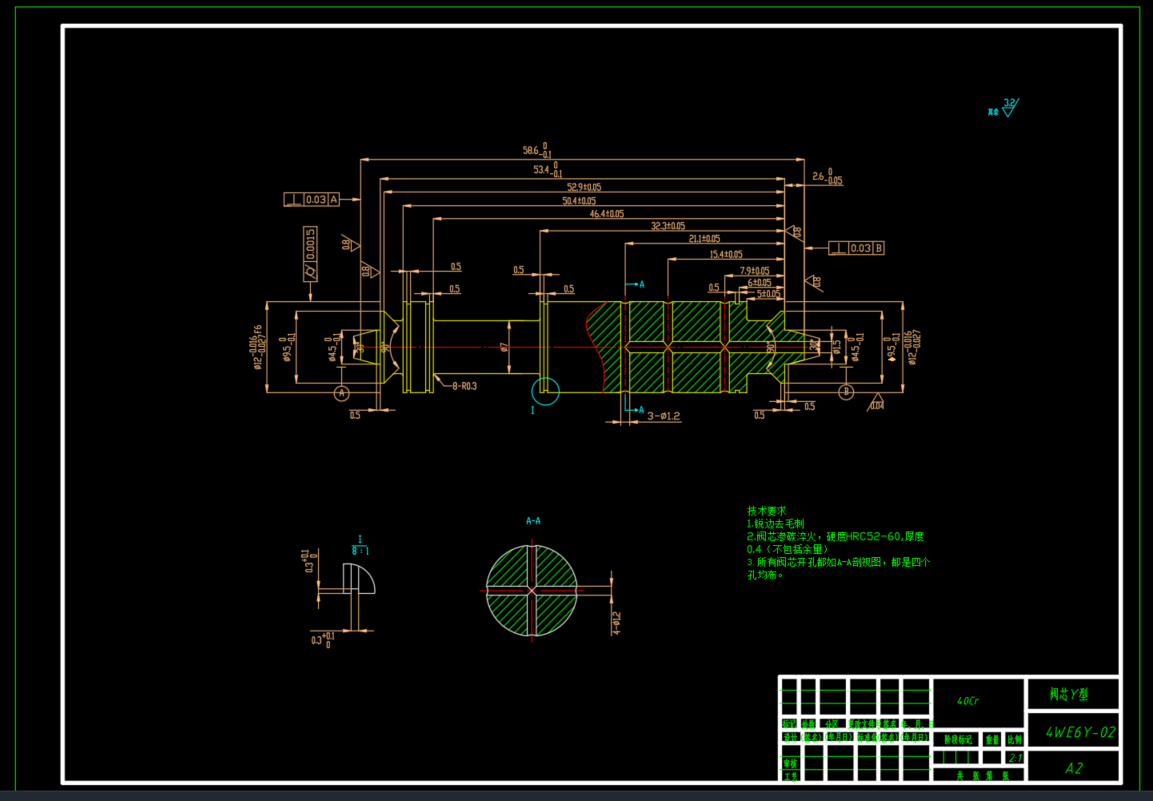Click the A2 sheet size cell
Image resolution: width=1153 pixels, height=801 pixels.
point(1074,768)
